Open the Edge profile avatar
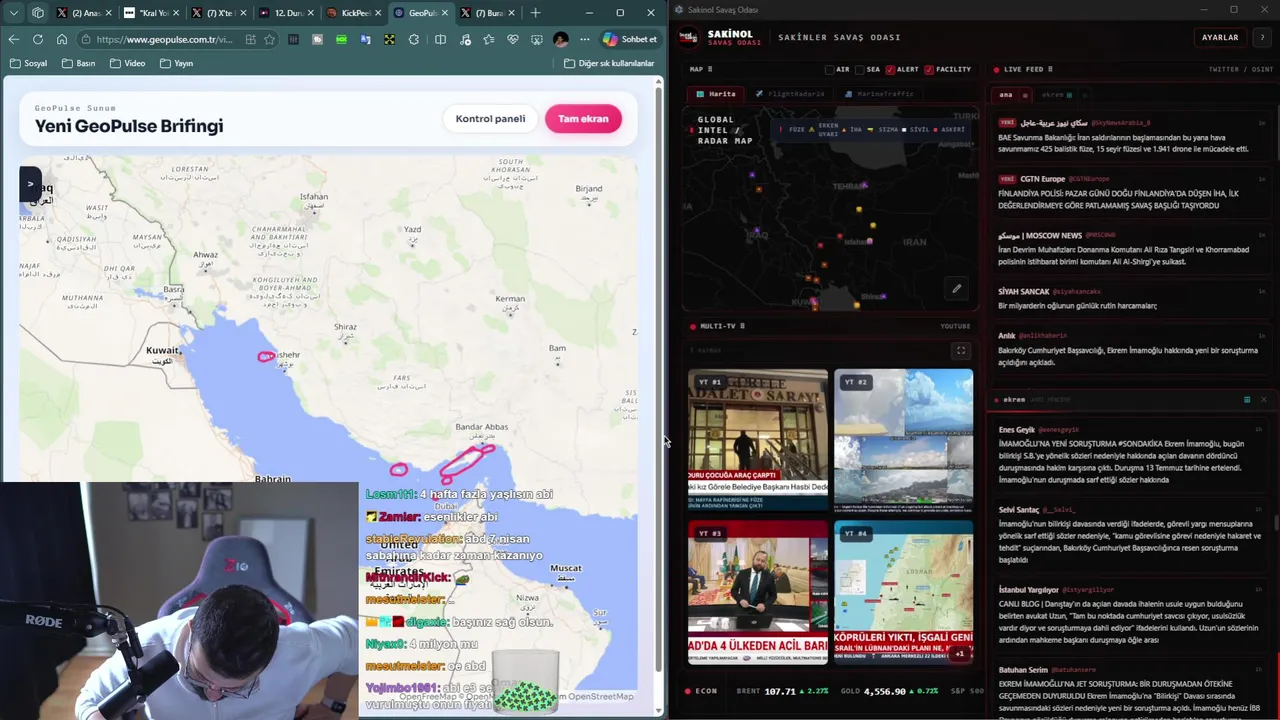 pyautogui.click(x=560, y=39)
